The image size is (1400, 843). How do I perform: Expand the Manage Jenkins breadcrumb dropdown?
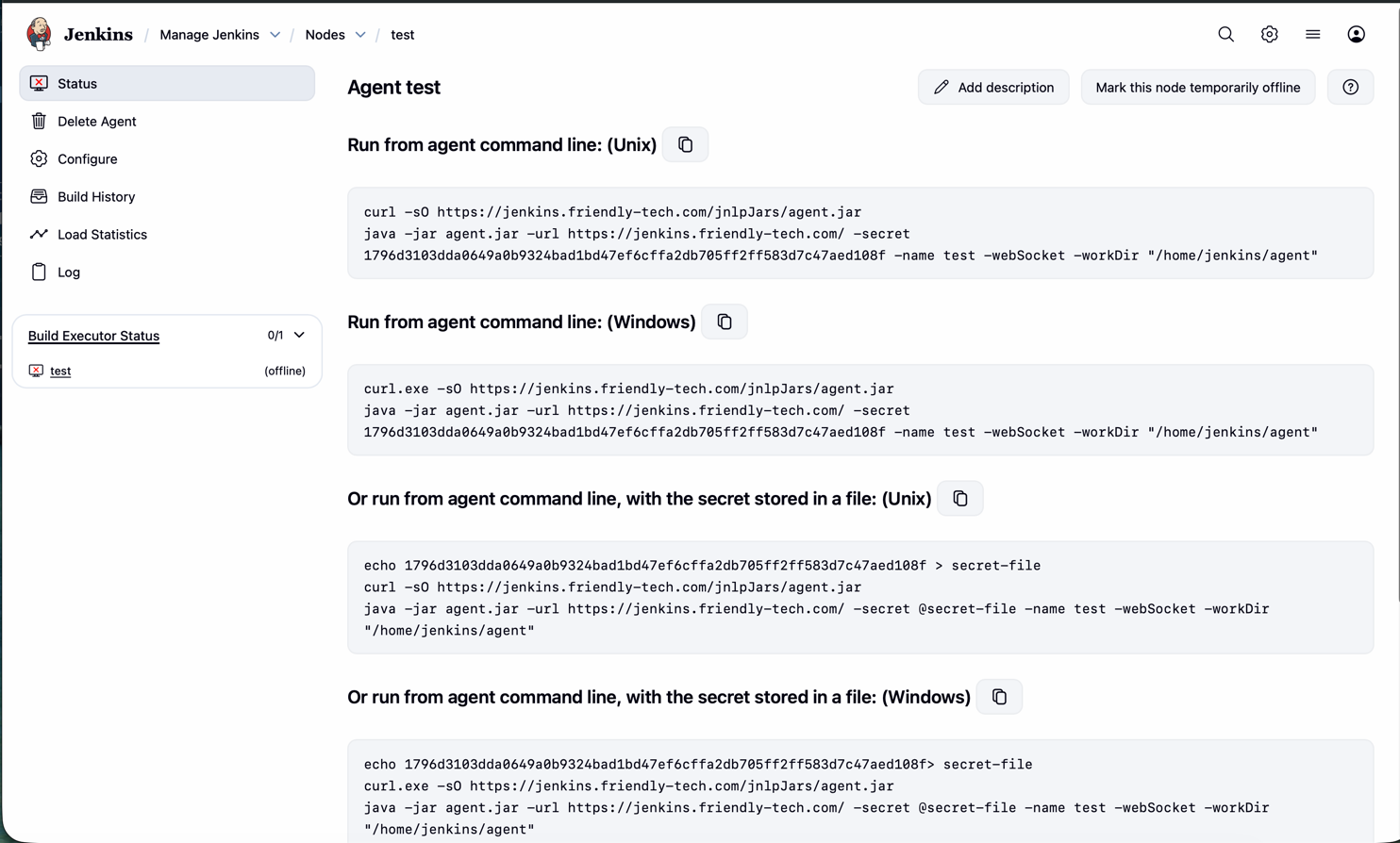[x=275, y=35]
